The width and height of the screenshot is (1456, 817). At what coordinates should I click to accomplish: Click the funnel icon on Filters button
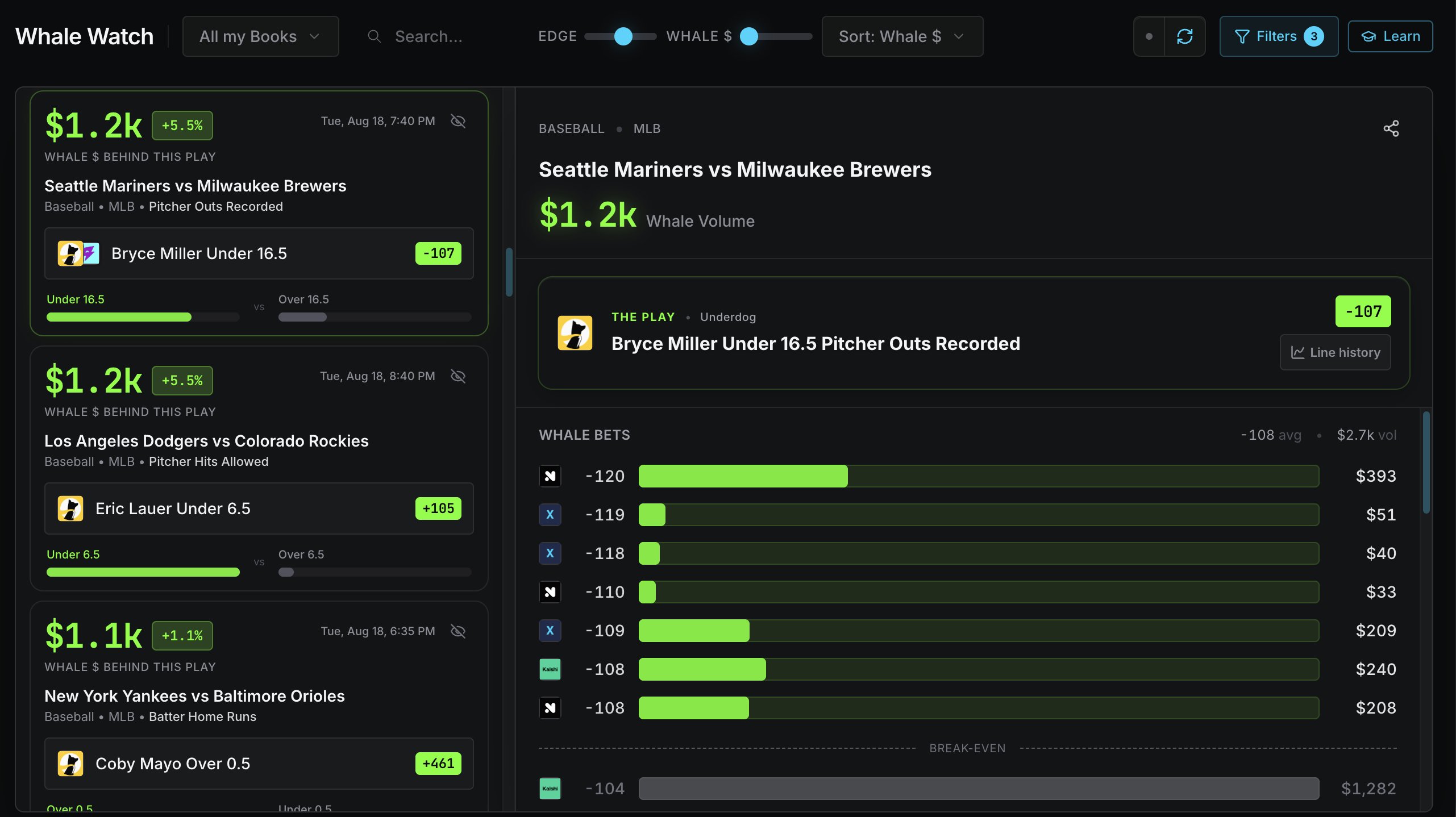pos(1242,36)
